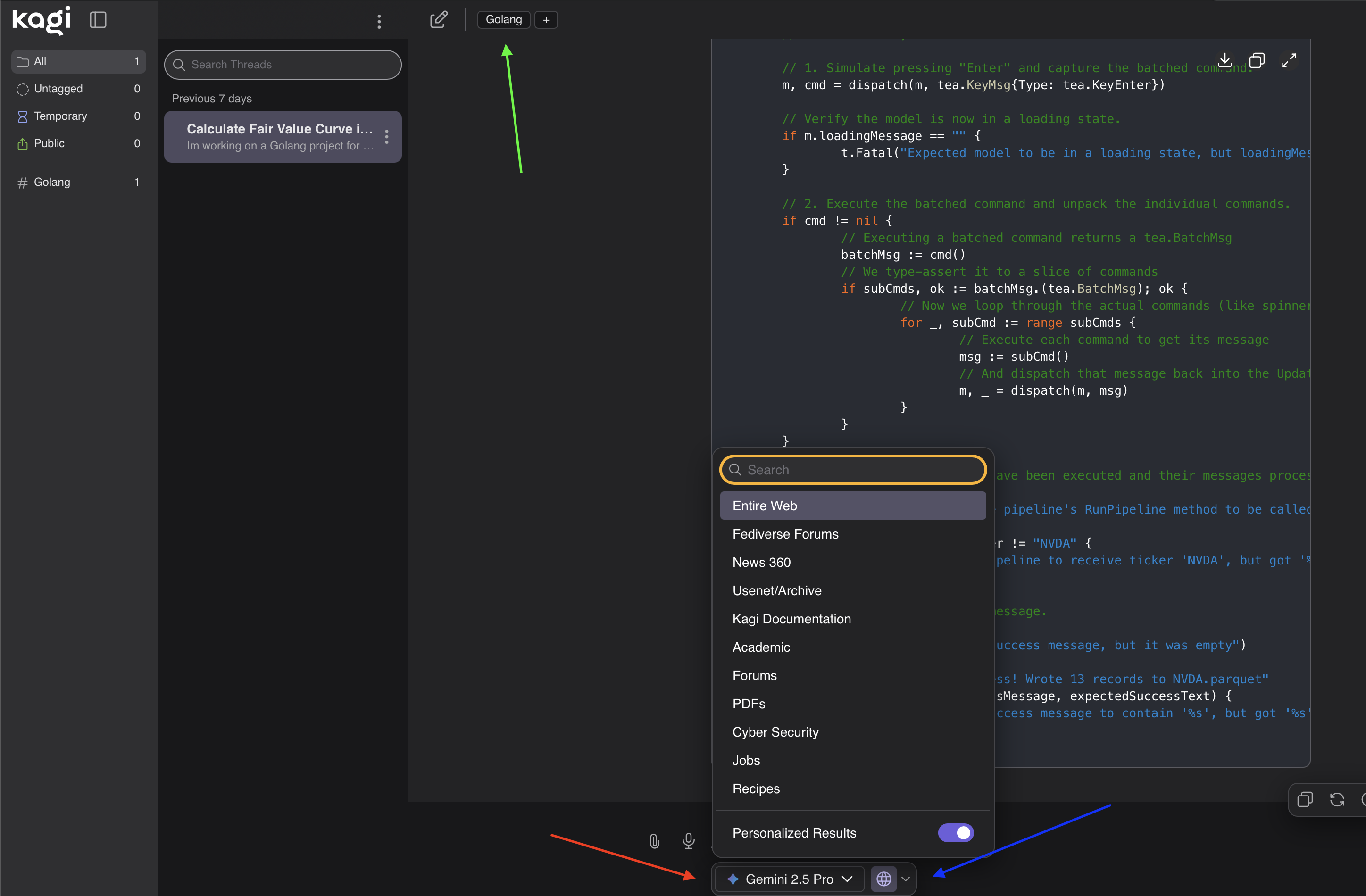
Task: Open the thread list three-dot menu
Action: pos(379,22)
